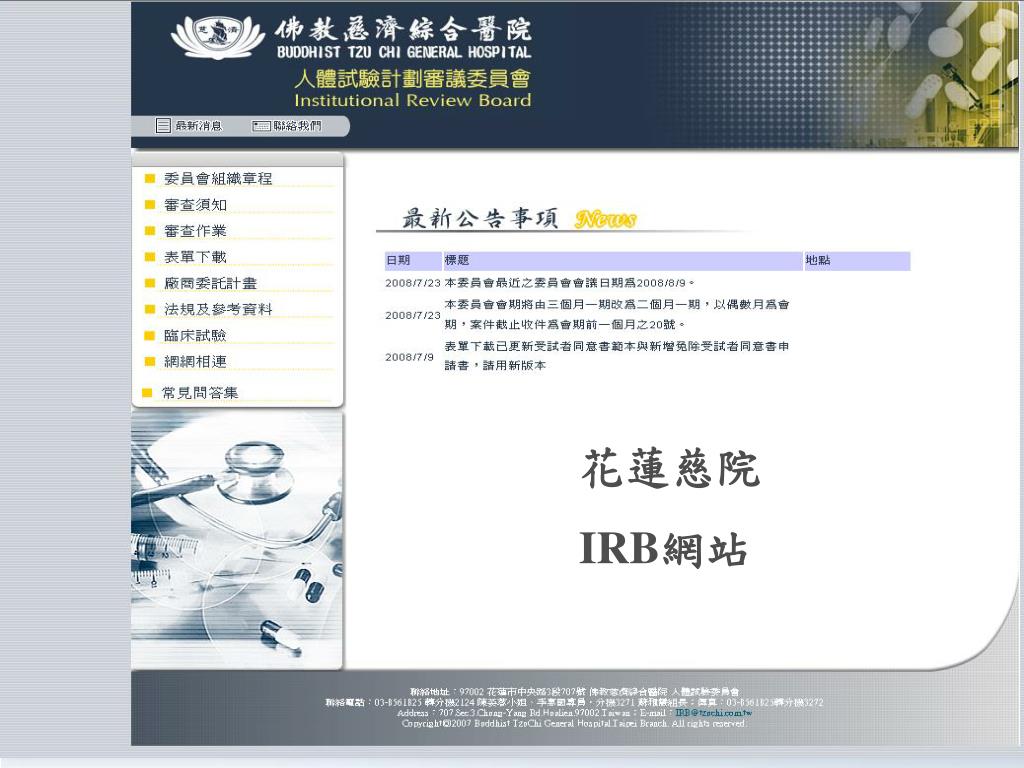Image resolution: width=1024 pixels, height=768 pixels.
Task: Click the Copyright 2007 footer line
Action: tap(574, 723)
